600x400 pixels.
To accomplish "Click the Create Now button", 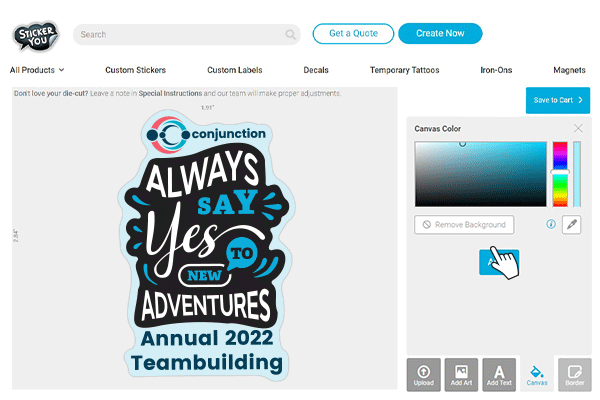I will click(x=440, y=34).
